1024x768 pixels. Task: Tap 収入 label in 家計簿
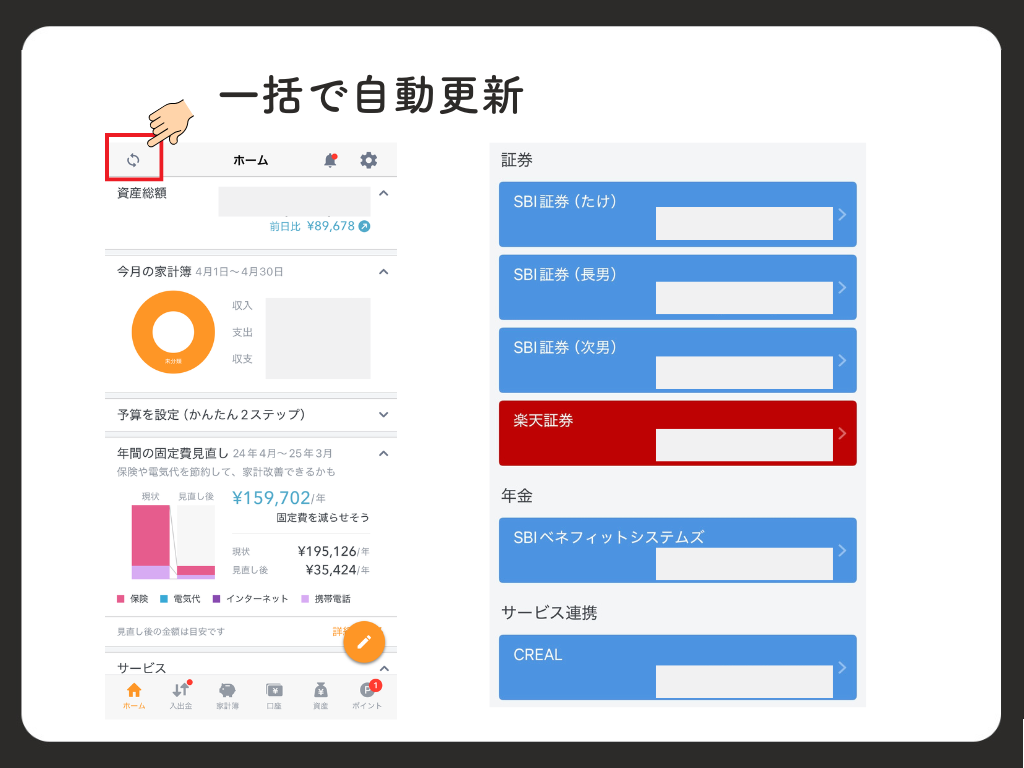point(242,306)
